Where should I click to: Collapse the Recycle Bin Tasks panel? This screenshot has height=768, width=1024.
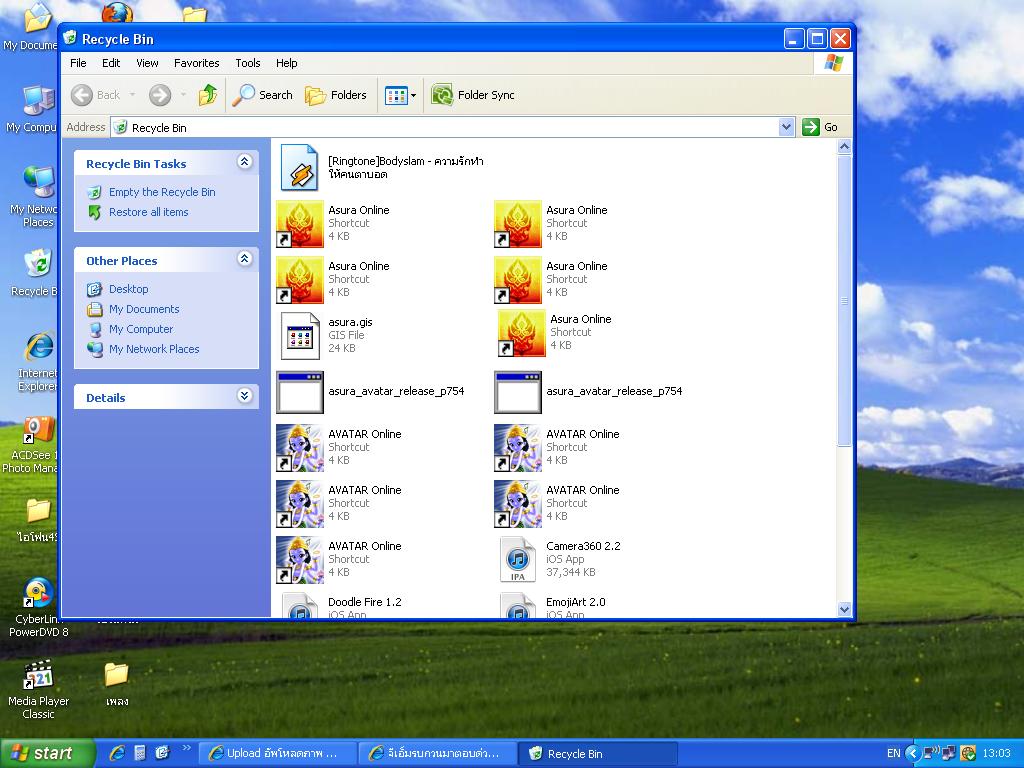click(x=244, y=162)
